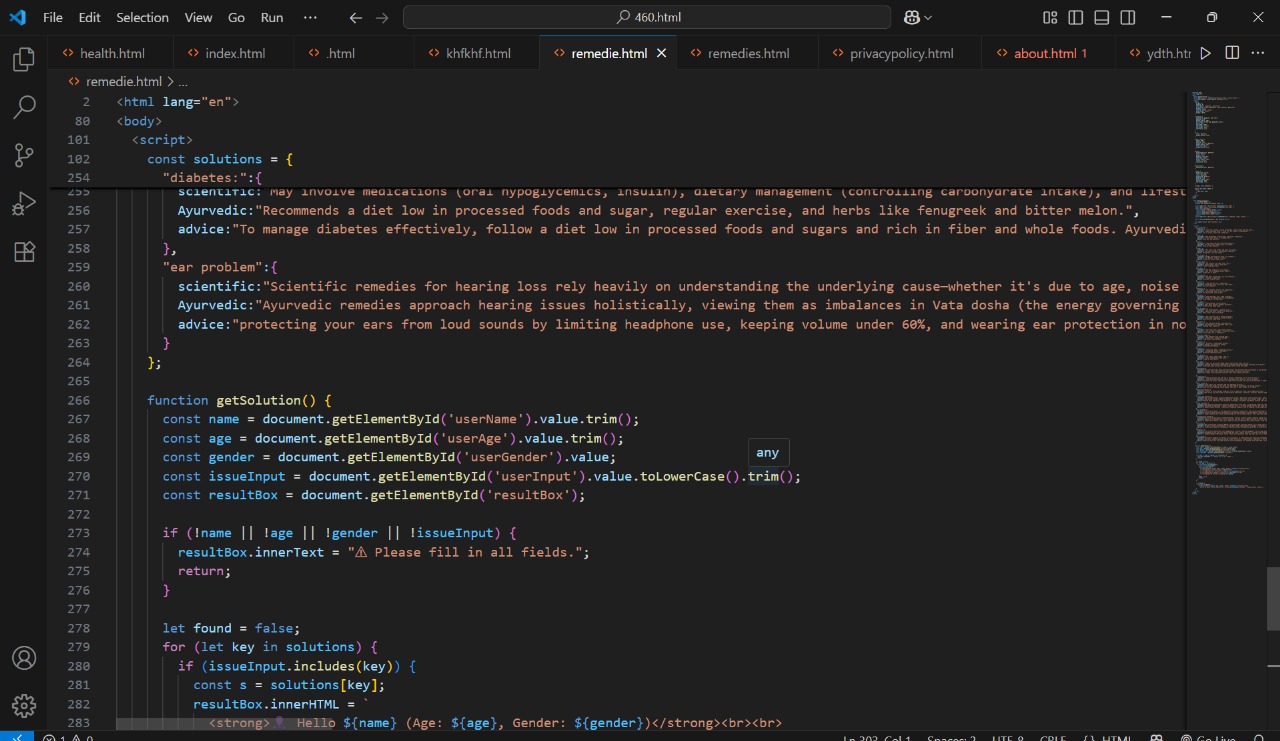Toggle the bottom Panel visibility
Screen dimensions: 1280x741
(x=1102, y=17)
